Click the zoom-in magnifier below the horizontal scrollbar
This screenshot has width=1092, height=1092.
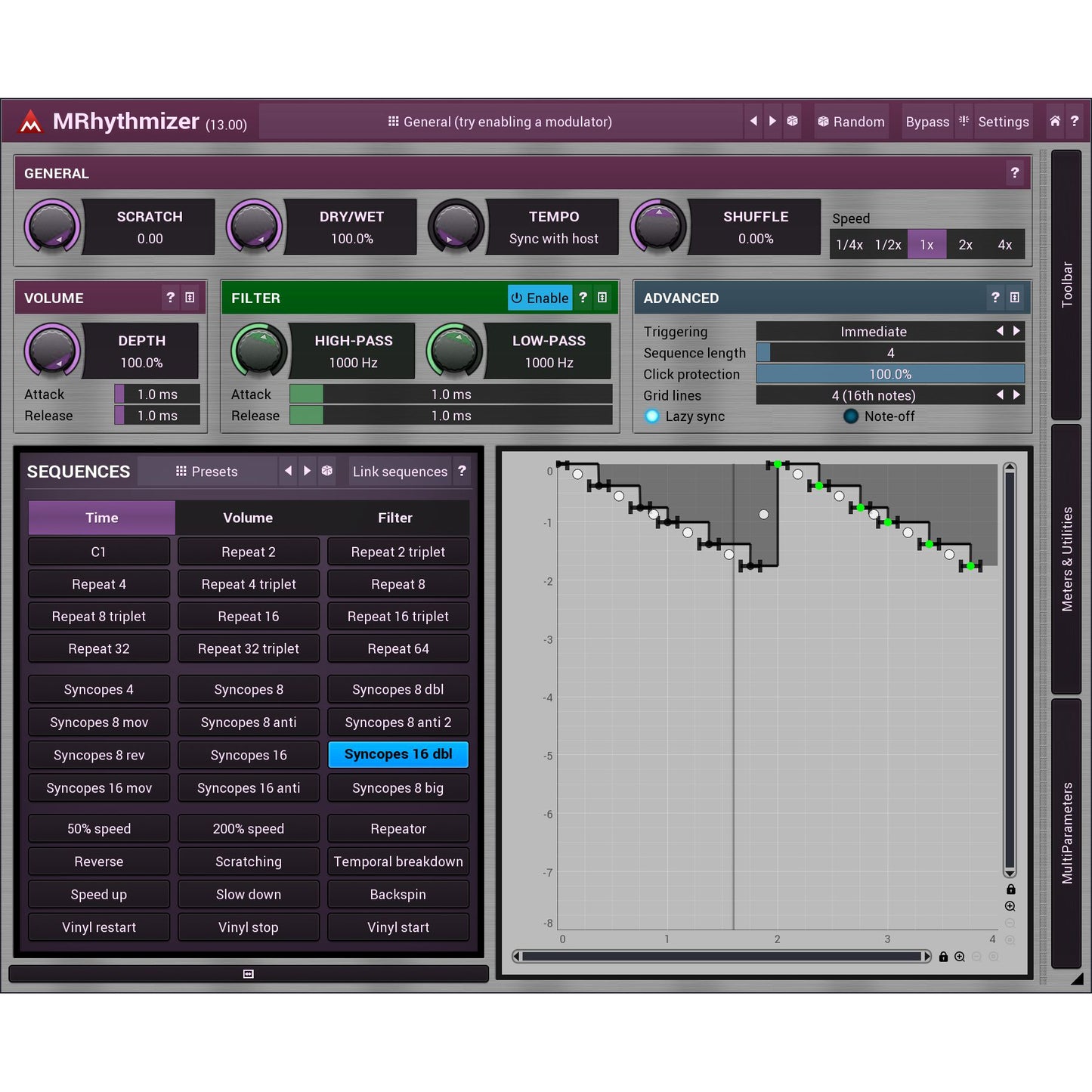click(x=960, y=957)
